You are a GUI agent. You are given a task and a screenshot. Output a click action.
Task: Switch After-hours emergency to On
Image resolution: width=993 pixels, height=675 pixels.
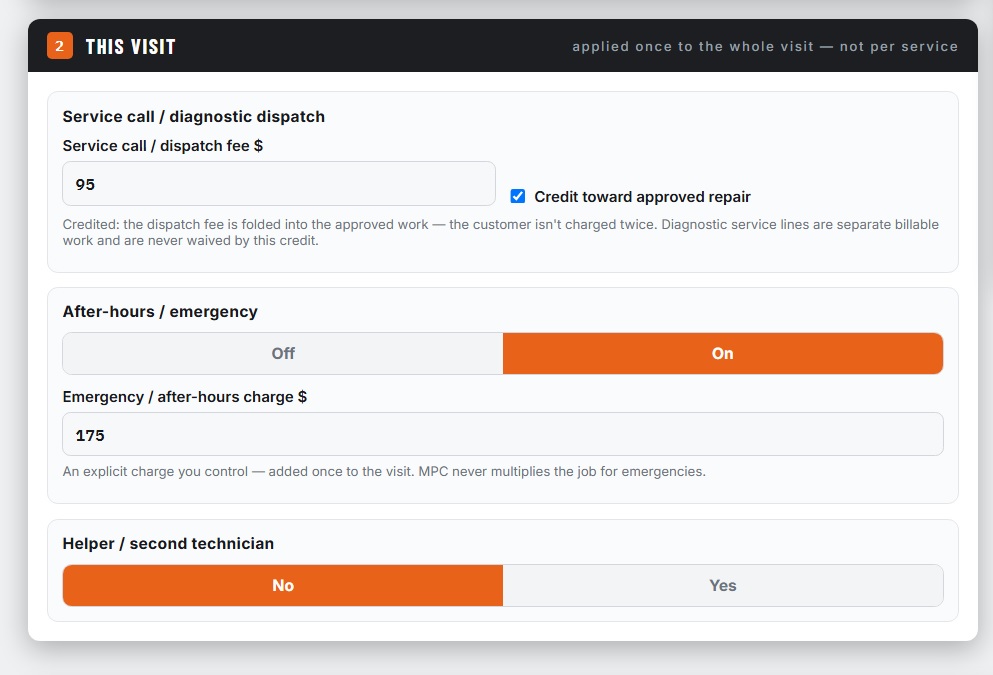point(723,353)
